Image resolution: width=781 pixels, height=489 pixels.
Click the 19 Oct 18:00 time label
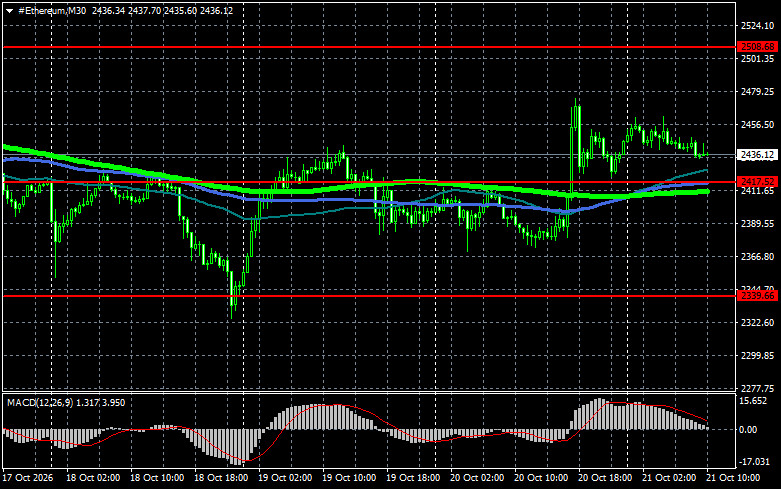(413, 478)
